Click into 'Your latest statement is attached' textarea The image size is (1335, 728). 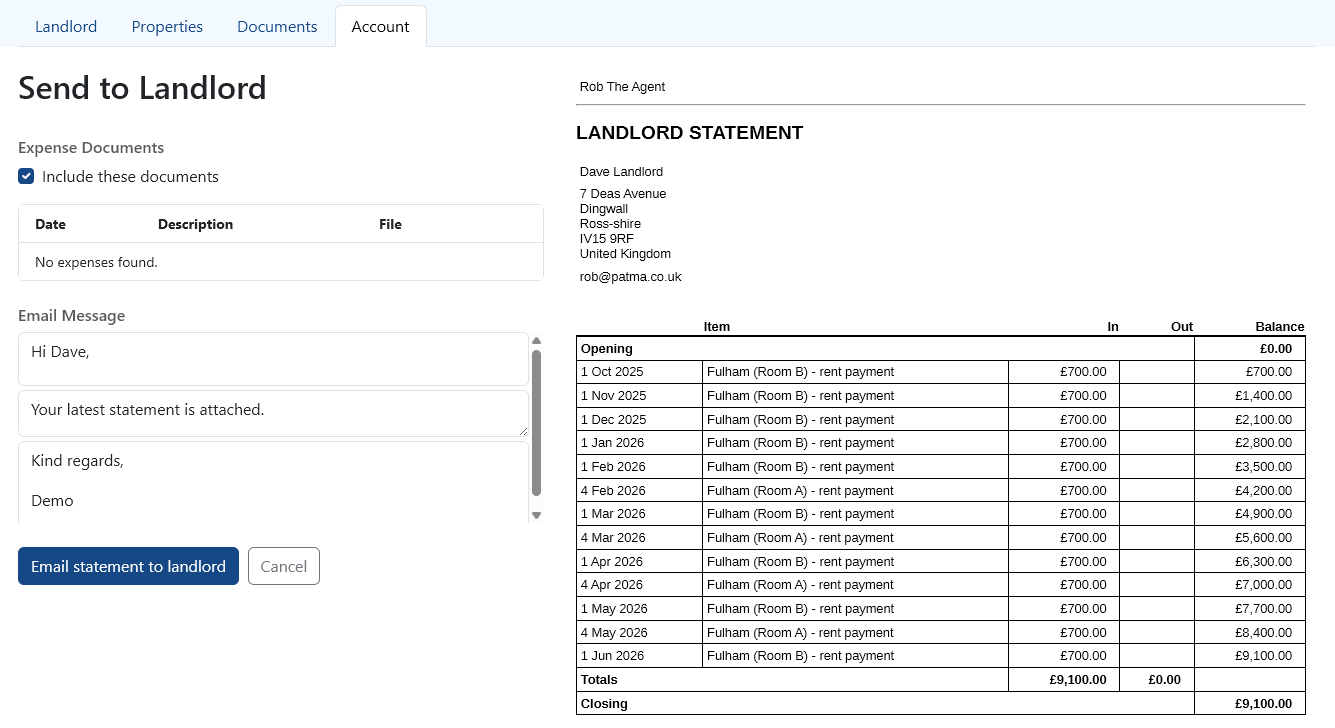(273, 413)
